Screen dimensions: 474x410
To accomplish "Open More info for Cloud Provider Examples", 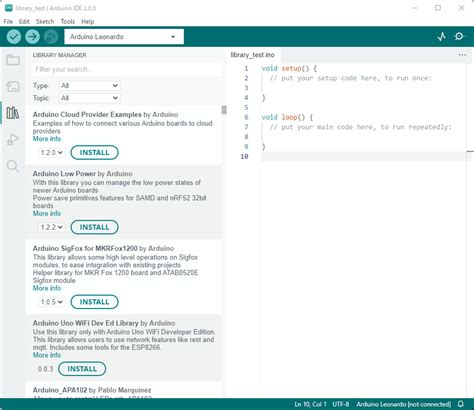I will pos(47,139).
